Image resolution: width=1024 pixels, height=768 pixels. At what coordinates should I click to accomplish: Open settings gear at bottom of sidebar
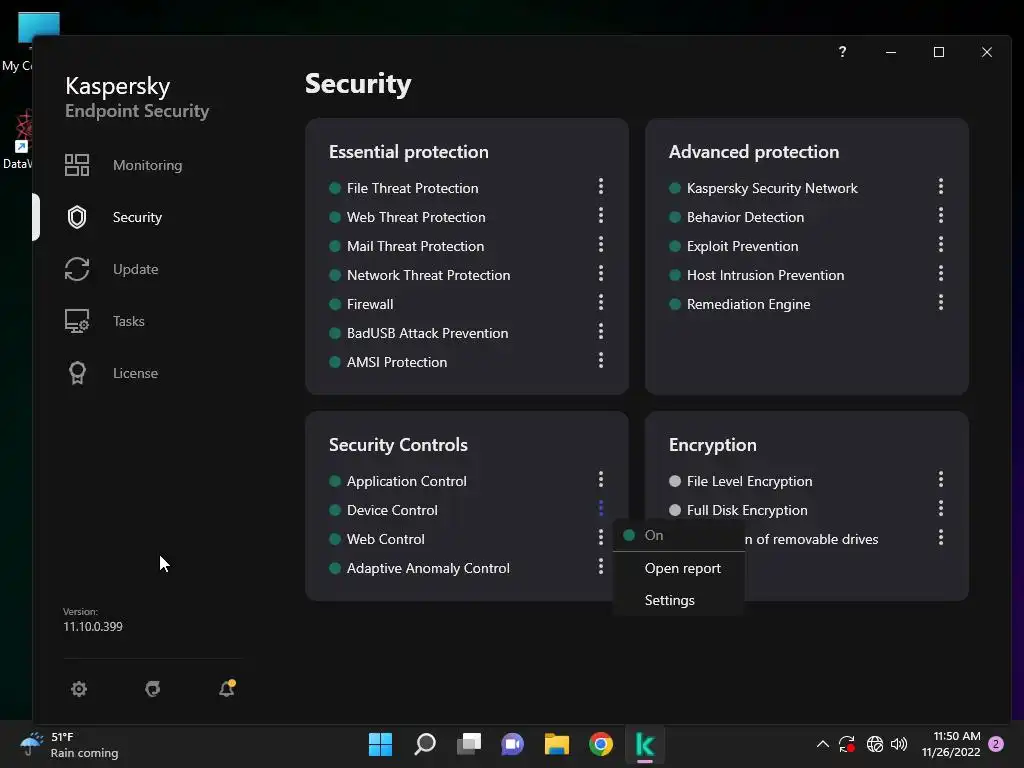click(x=79, y=689)
